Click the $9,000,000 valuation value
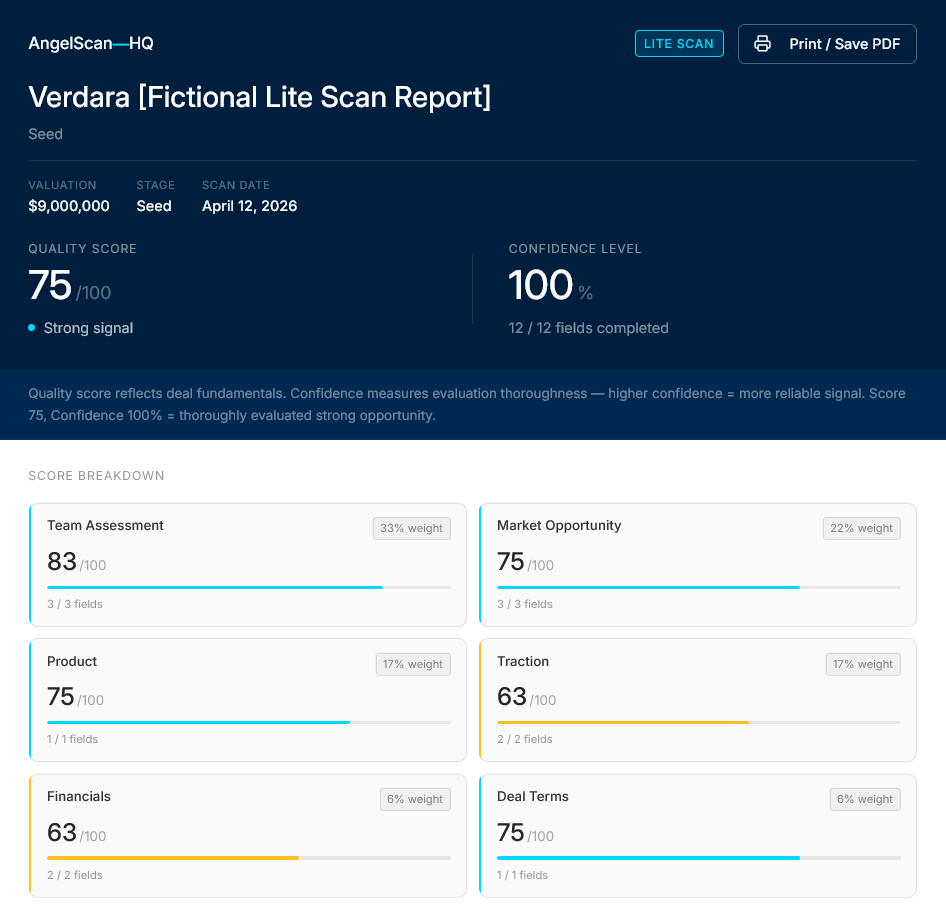 (x=69, y=206)
